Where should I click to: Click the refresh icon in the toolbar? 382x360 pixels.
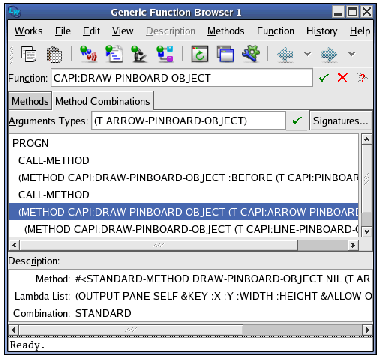pyautogui.click(x=200, y=54)
